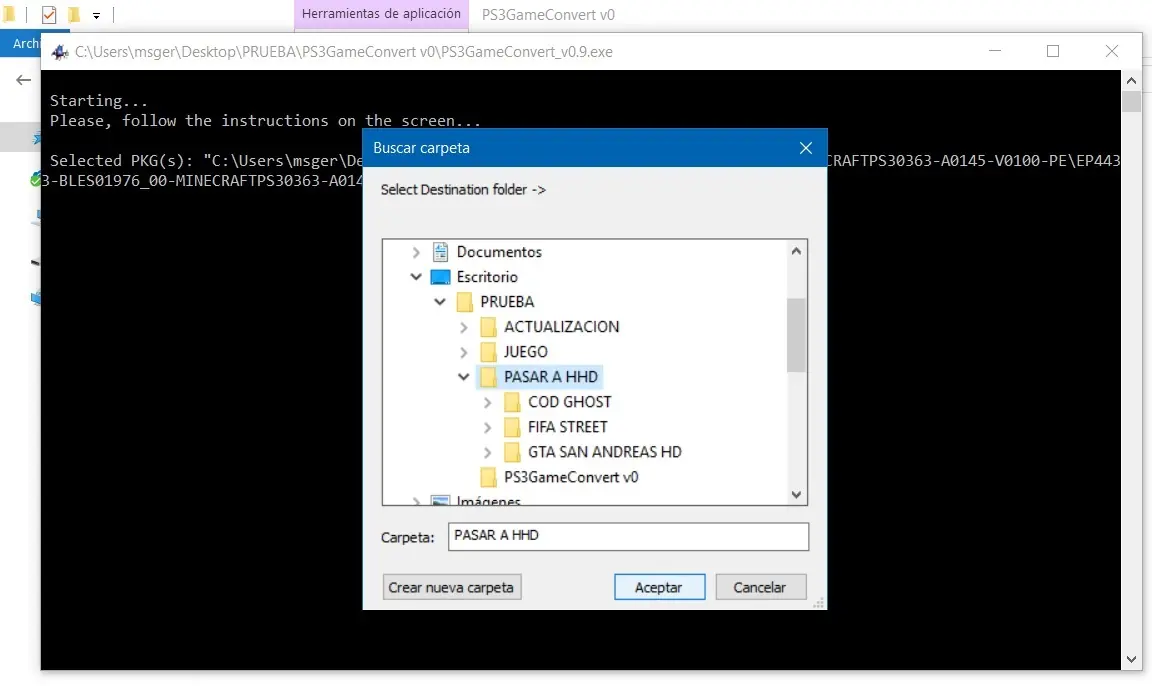Image resolution: width=1152 pixels, height=686 pixels.
Task: Click console window scroll-down arrow
Action: click(x=1131, y=660)
